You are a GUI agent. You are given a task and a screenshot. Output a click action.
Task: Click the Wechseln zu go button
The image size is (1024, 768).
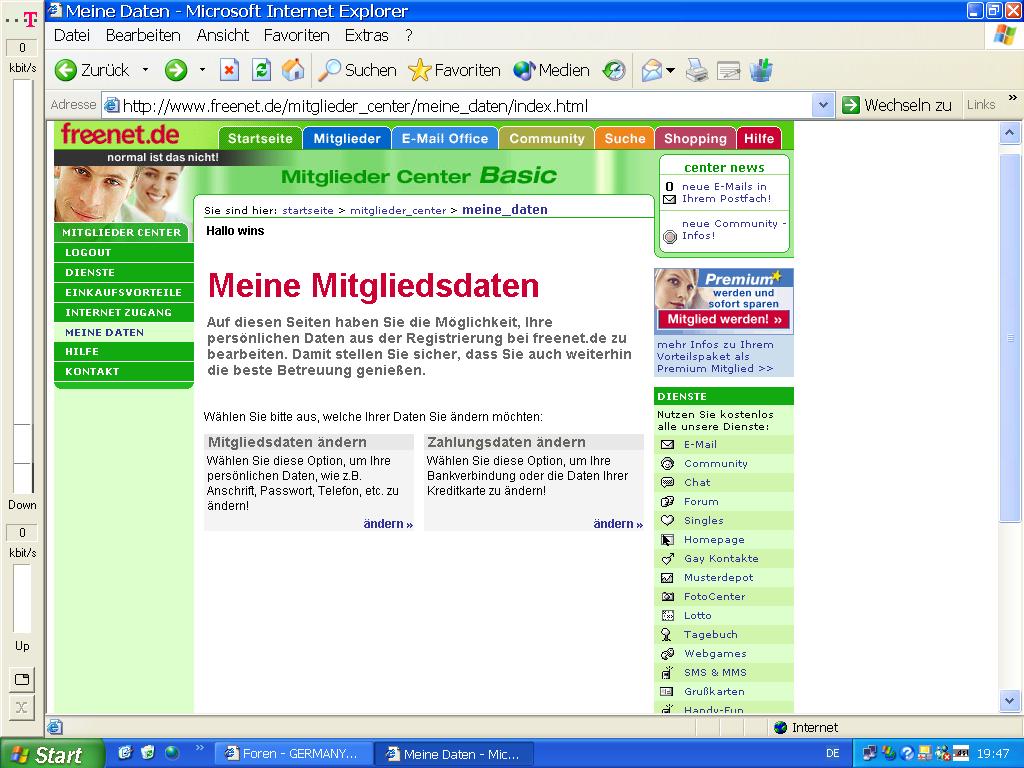click(897, 105)
